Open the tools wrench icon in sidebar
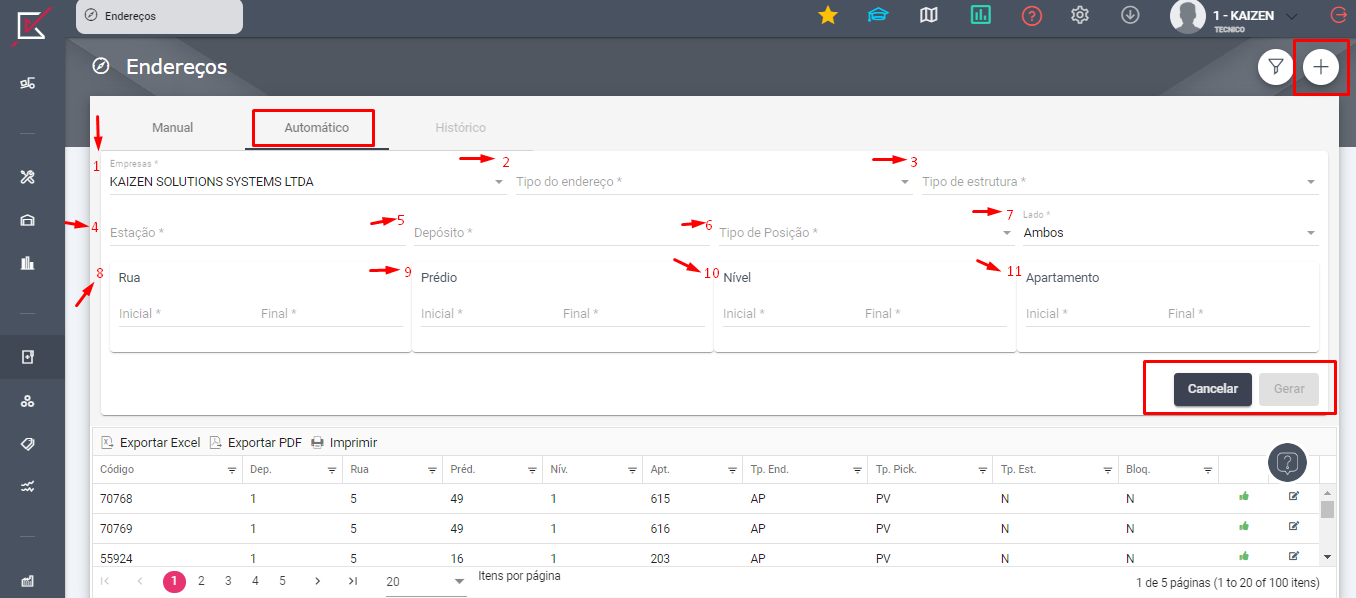The height and width of the screenshot is (598, 1356). [28, 176]
